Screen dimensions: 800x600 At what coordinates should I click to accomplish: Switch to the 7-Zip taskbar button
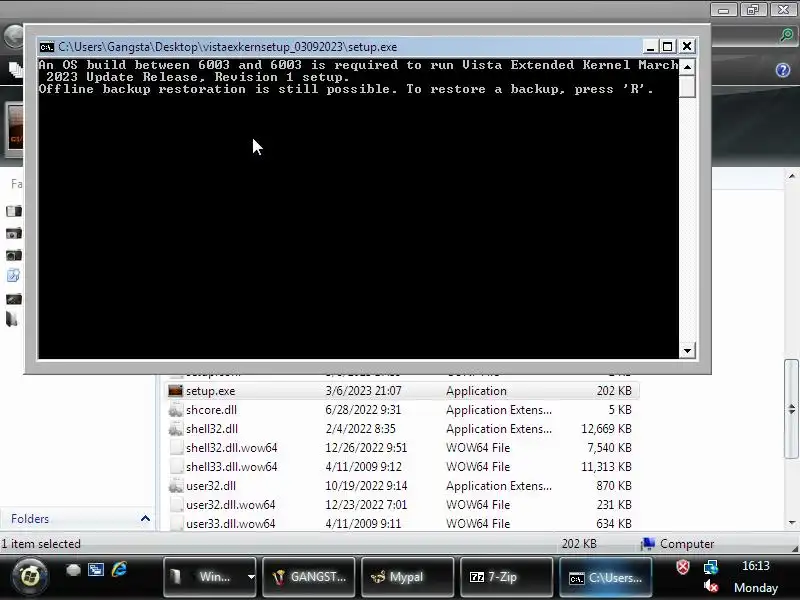pyautogui.click(x=506, y=577)
